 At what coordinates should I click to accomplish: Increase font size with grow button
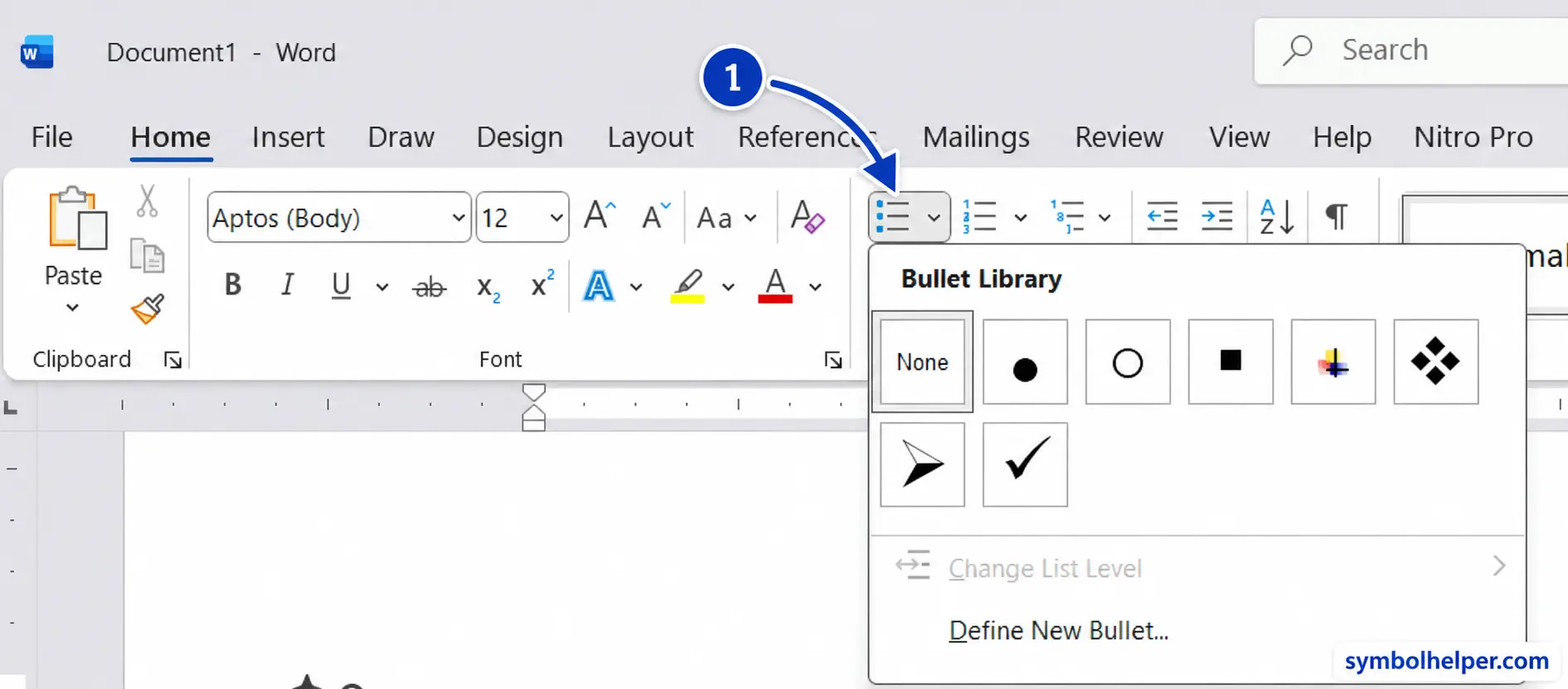point(600,216)
